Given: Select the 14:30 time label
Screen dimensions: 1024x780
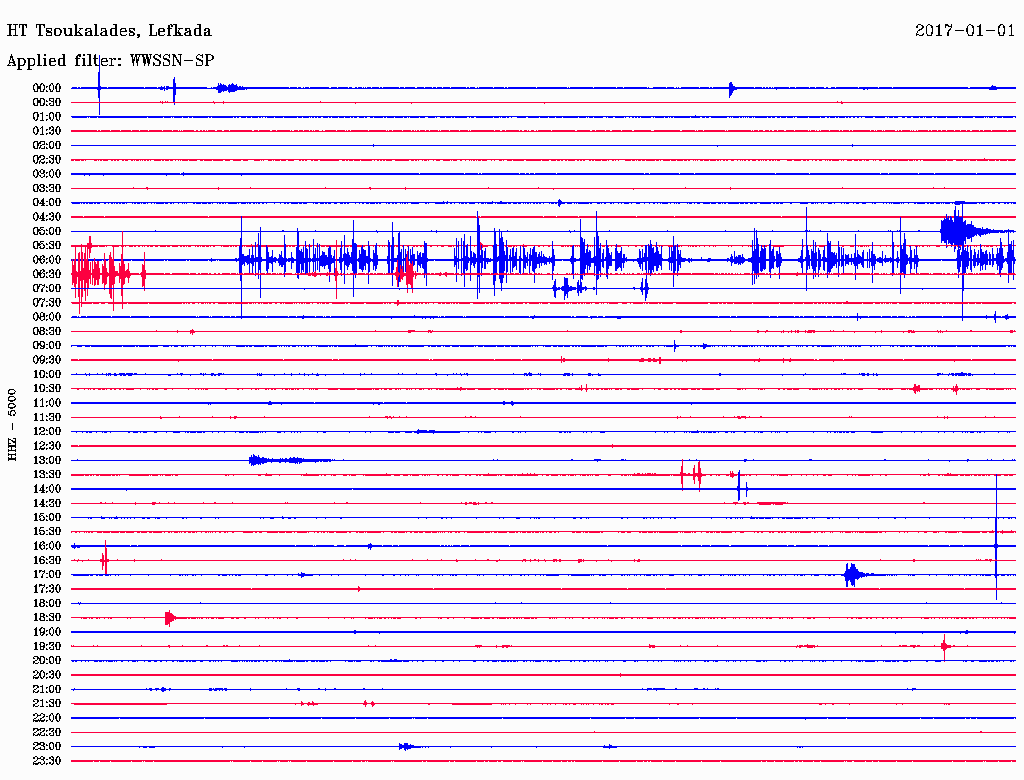Looking at the screenshot, I should point(46,504).
